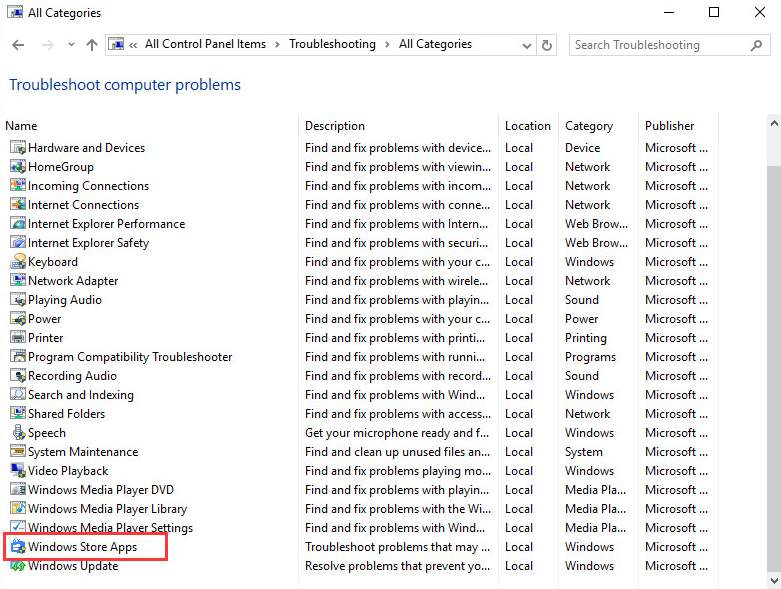The image size is (781, 589).
Task: Open the Playing Audio troubleshooter
Action: [65, 300]
